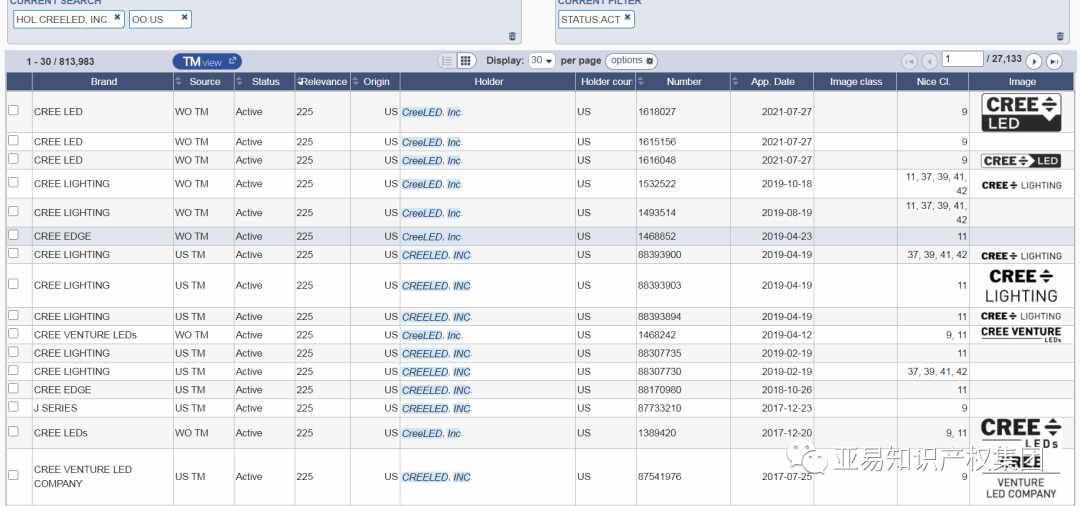Viewport: 1080px width, 506px height.
Task: Remove the STATUS:ACT filter tag
Action: pyautogui.click(x=627, y=18)
